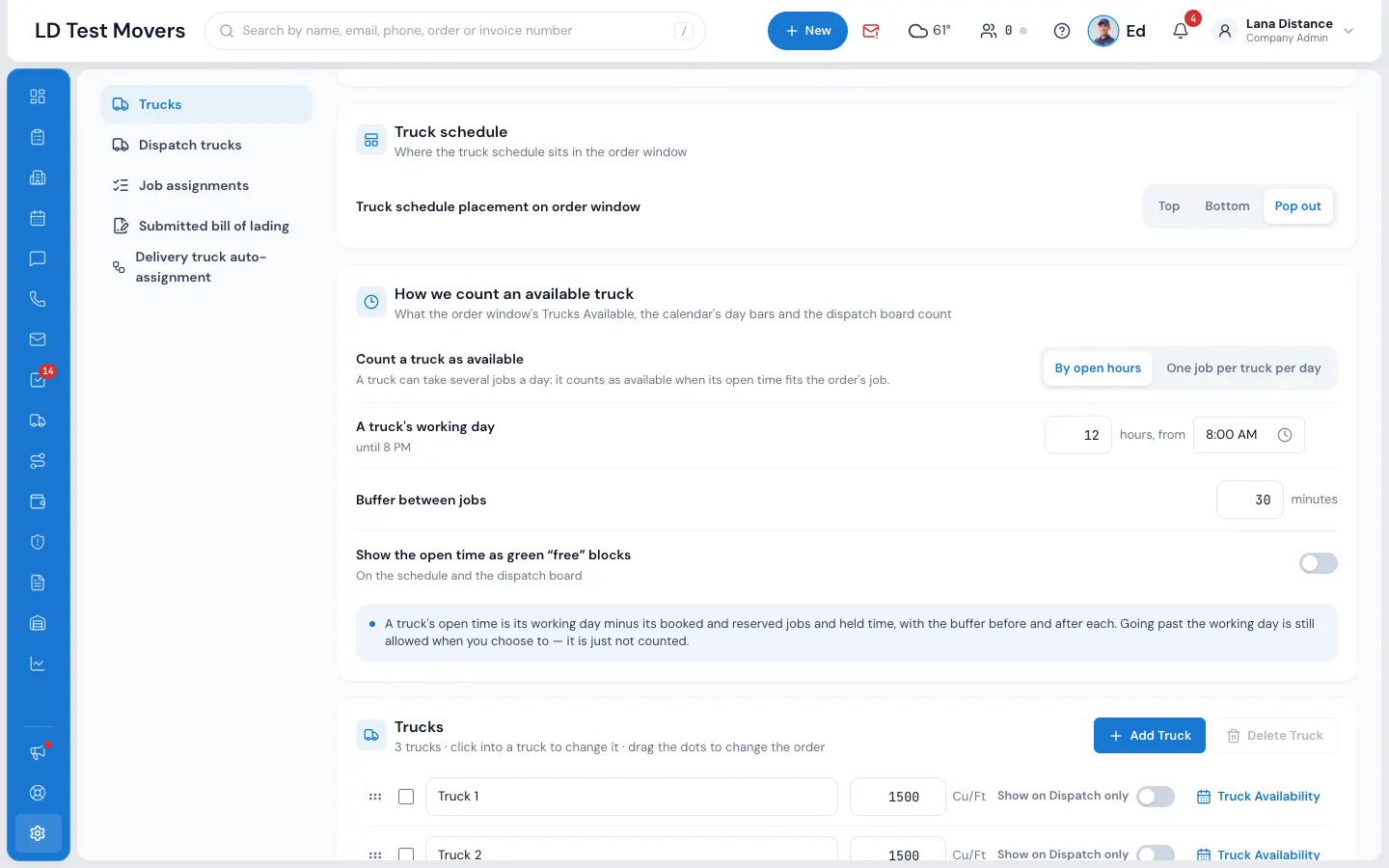Image resolution: width=1389 pixels, height=868 pixels.
Task: Open the truck icon in left sidebar
Action: click(x=38, y=420)
